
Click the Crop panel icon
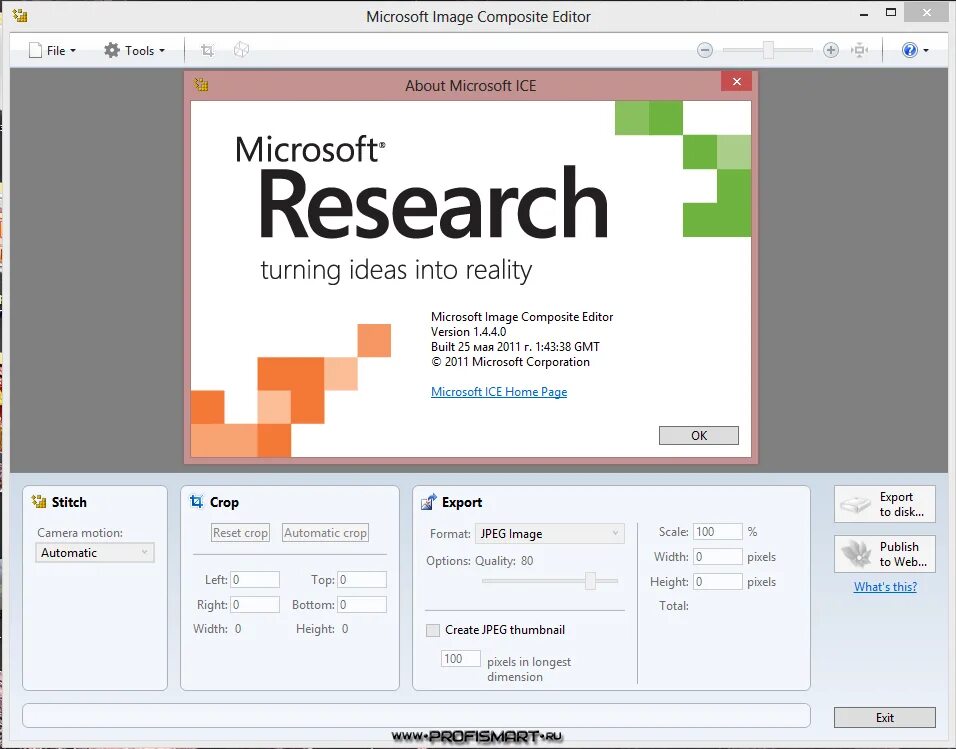pyautogui.click(x=196, y=502)
